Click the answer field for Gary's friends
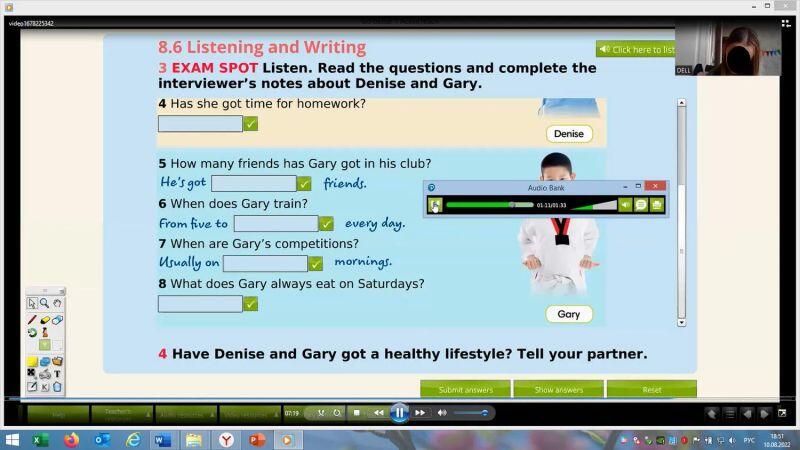 pos(253,184)
